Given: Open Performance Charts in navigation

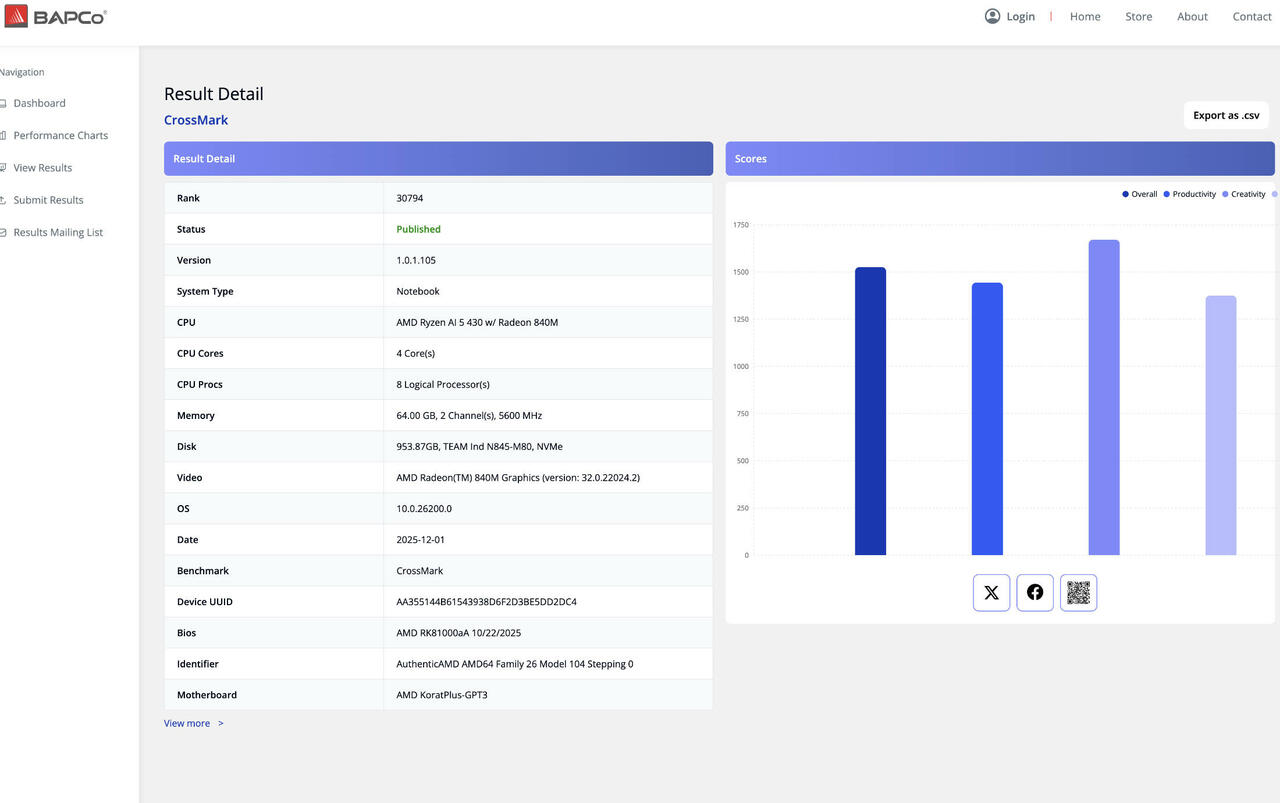Looking at the screenshot, I should tap(60, 135).
